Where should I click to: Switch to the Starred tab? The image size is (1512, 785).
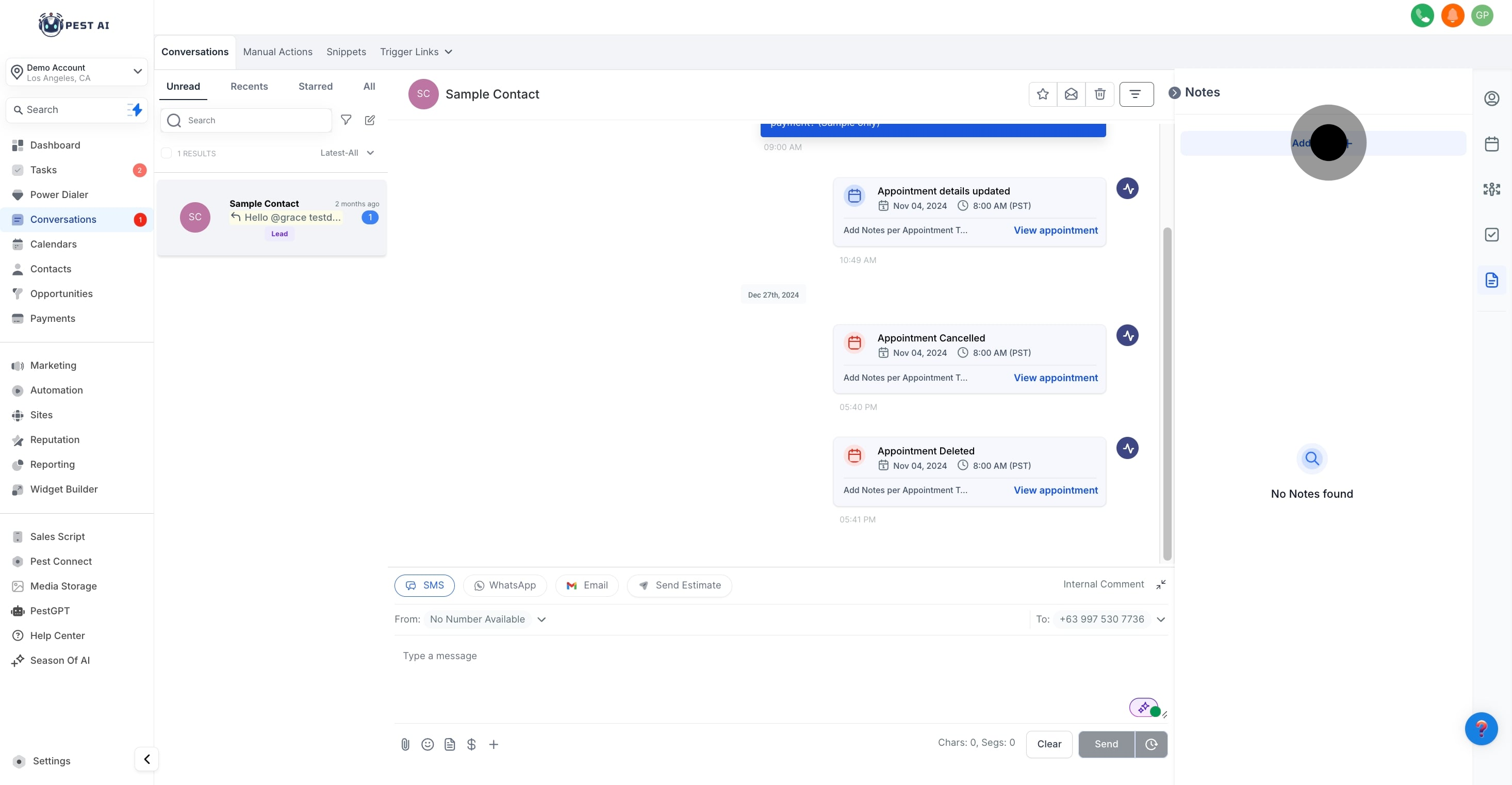(315, 86)
